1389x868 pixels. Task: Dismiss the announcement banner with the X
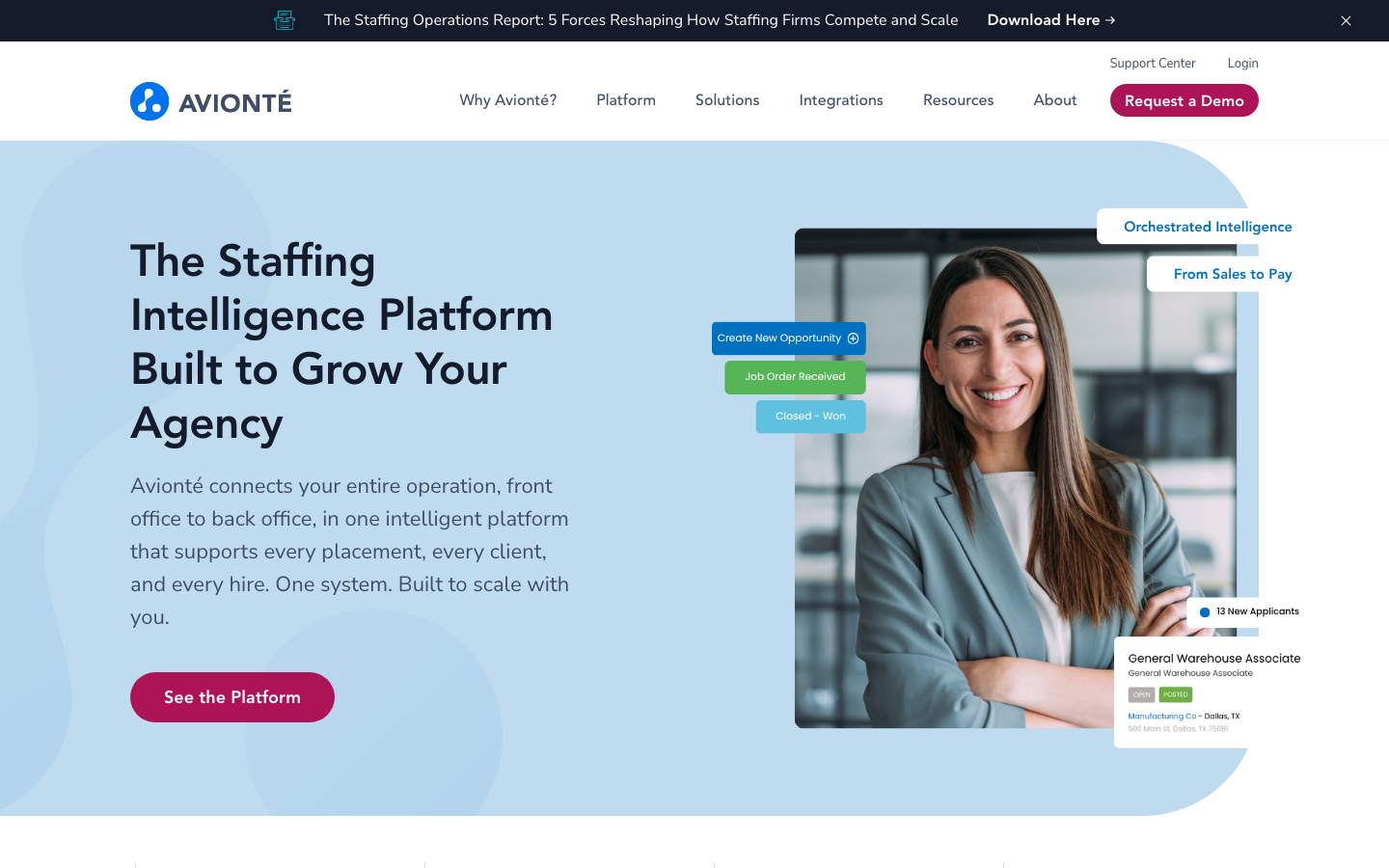[1346, 20]
